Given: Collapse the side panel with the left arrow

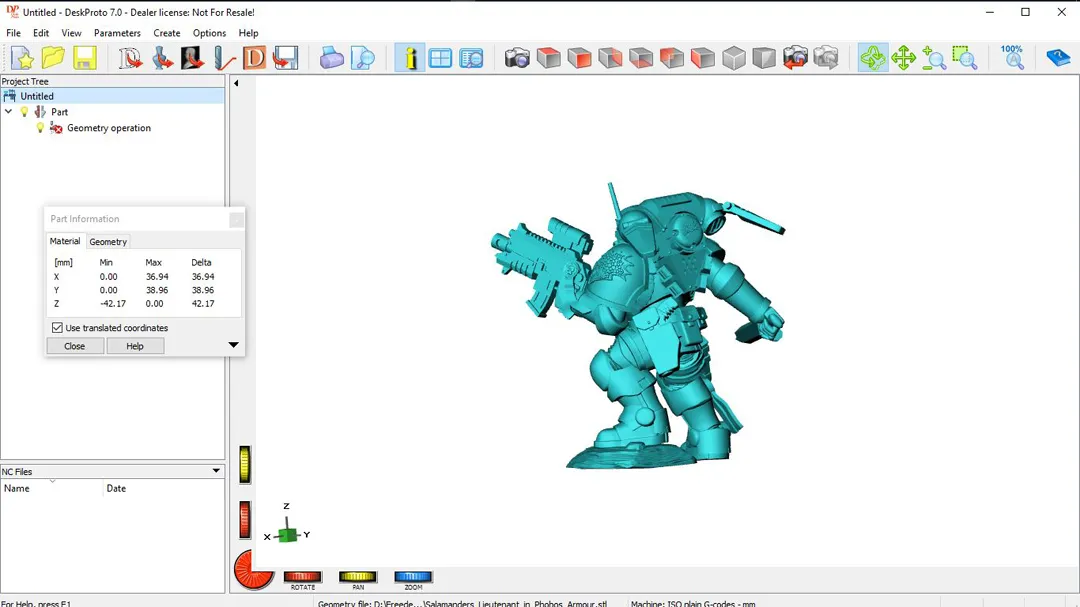Looking at the screenshot, I should point(236,83).
